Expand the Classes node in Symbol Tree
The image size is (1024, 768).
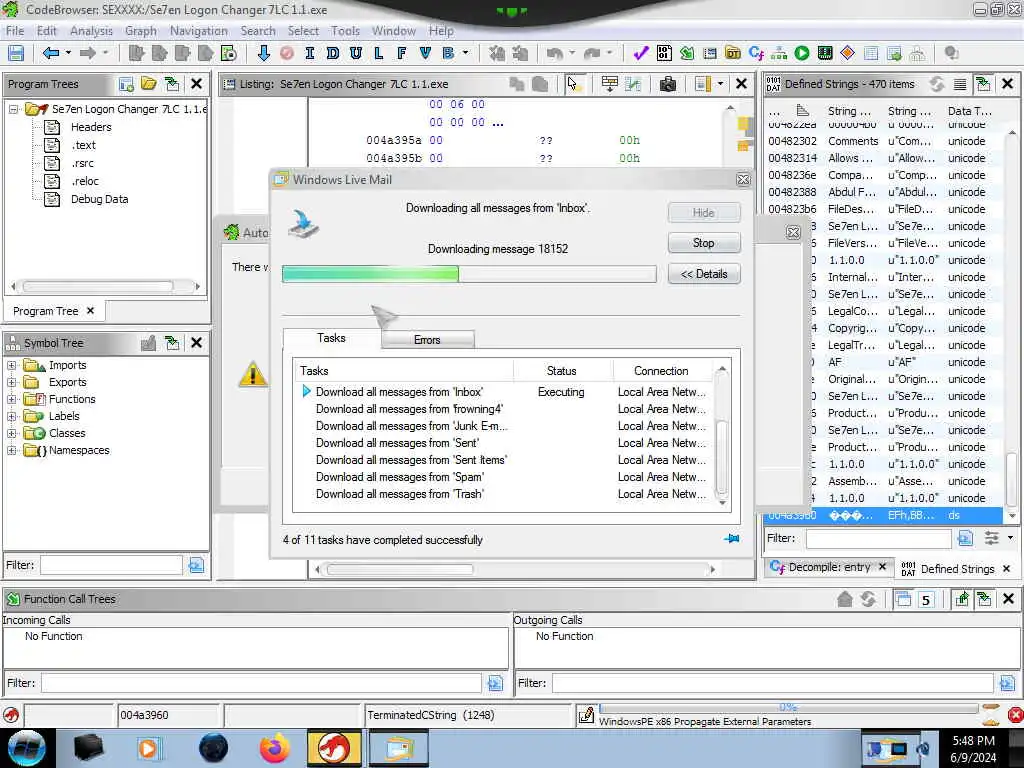click(12, 434)
